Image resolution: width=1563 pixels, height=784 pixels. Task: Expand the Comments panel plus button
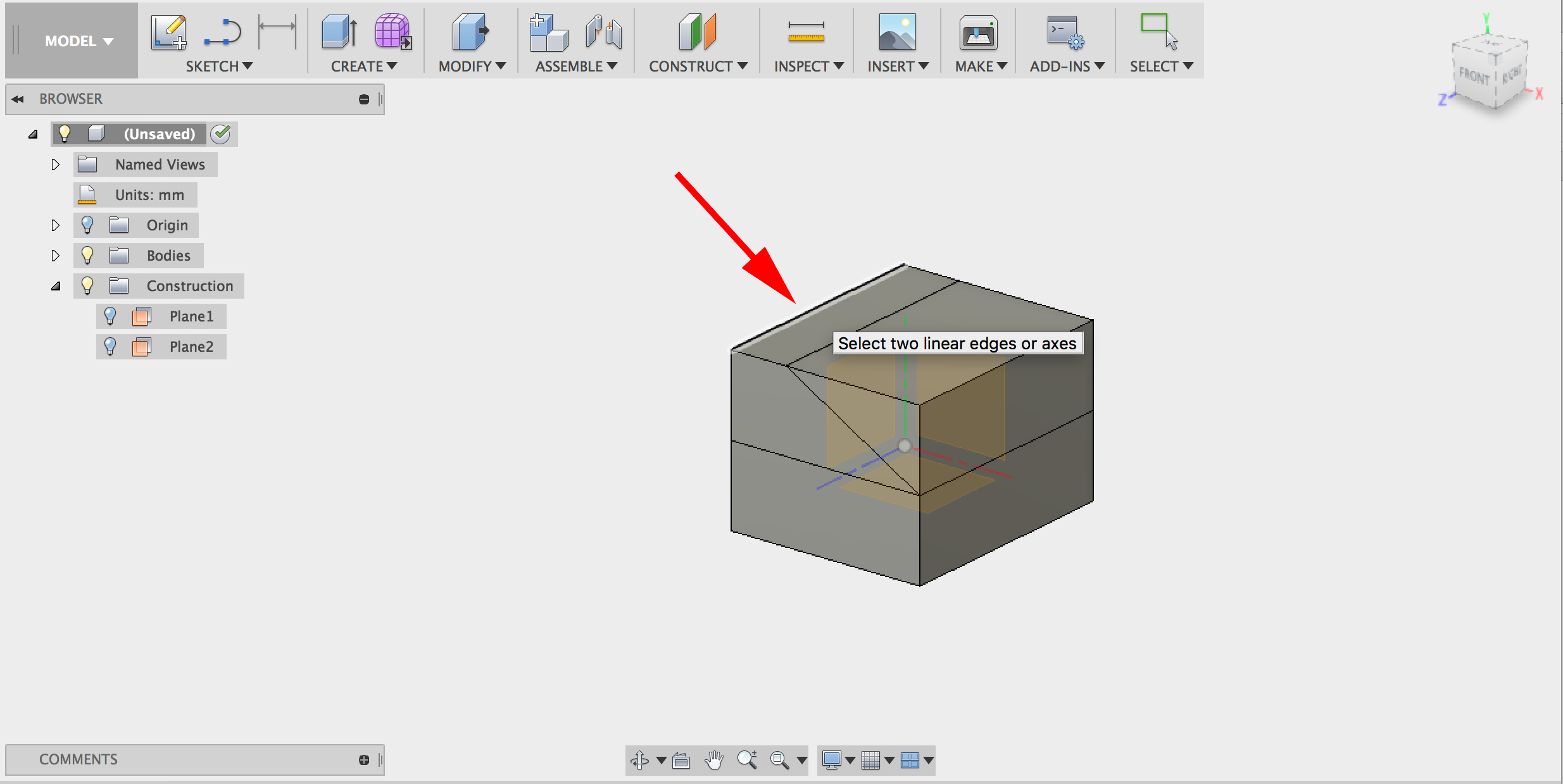click(364, 760)
